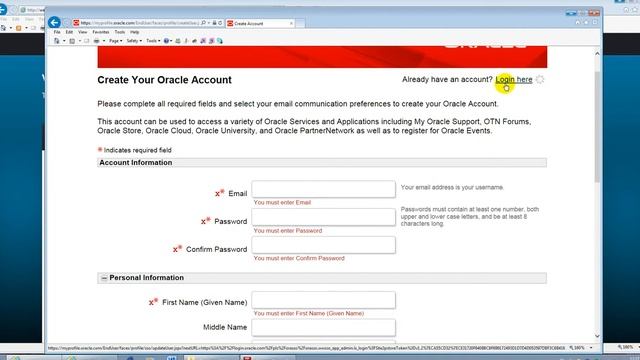Click the lock security icon in address bar
This screenshot has width=640, height=360.
214,23
